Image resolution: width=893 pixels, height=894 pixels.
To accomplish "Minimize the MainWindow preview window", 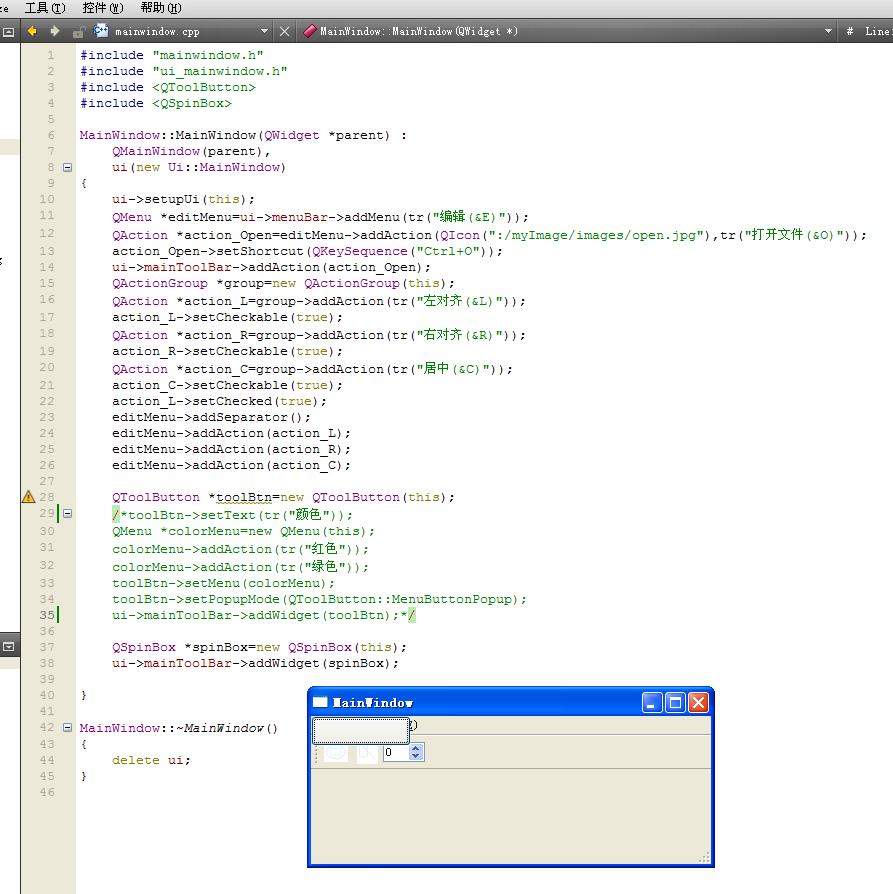I will (x=652, y=702).
